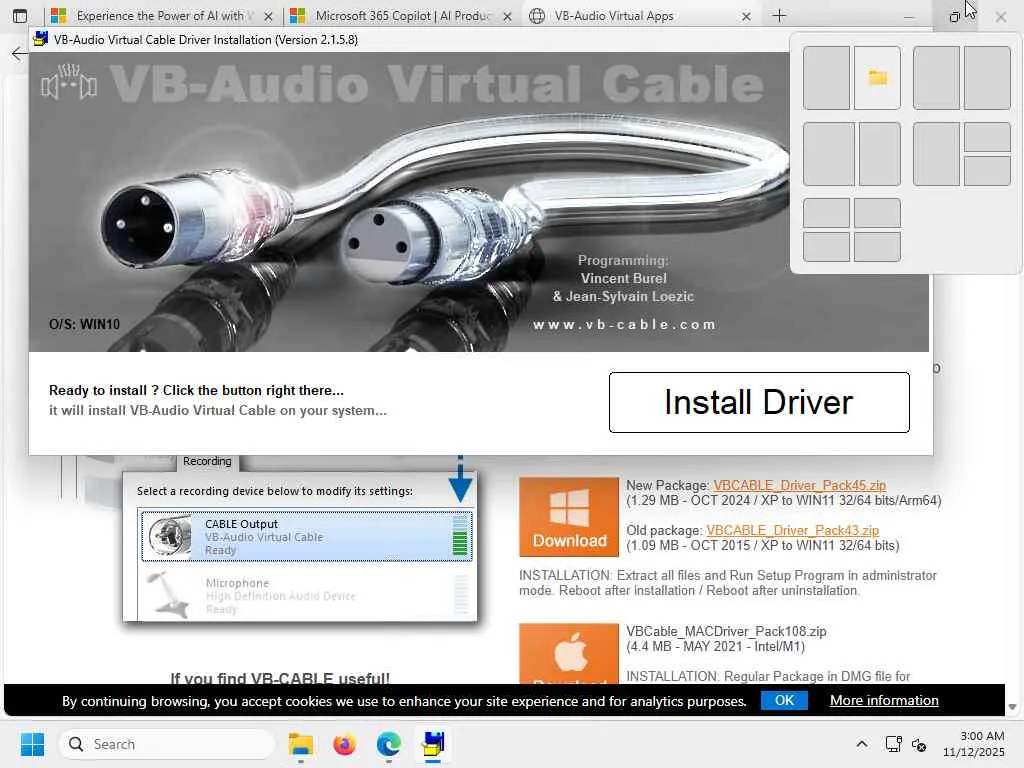Click the VBCable_MACDriver_Pack108.zip text
The height and width of the screenshot is (768, 1024).
(x=726, y=632)
